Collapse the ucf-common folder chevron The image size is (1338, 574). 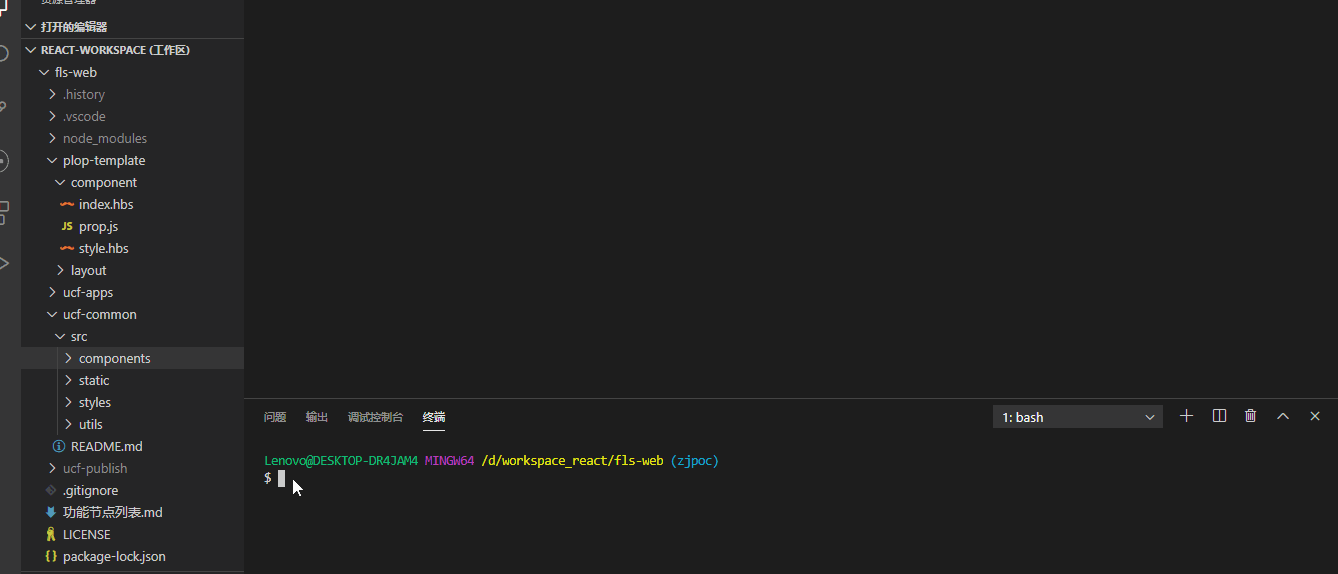point(52,314)
